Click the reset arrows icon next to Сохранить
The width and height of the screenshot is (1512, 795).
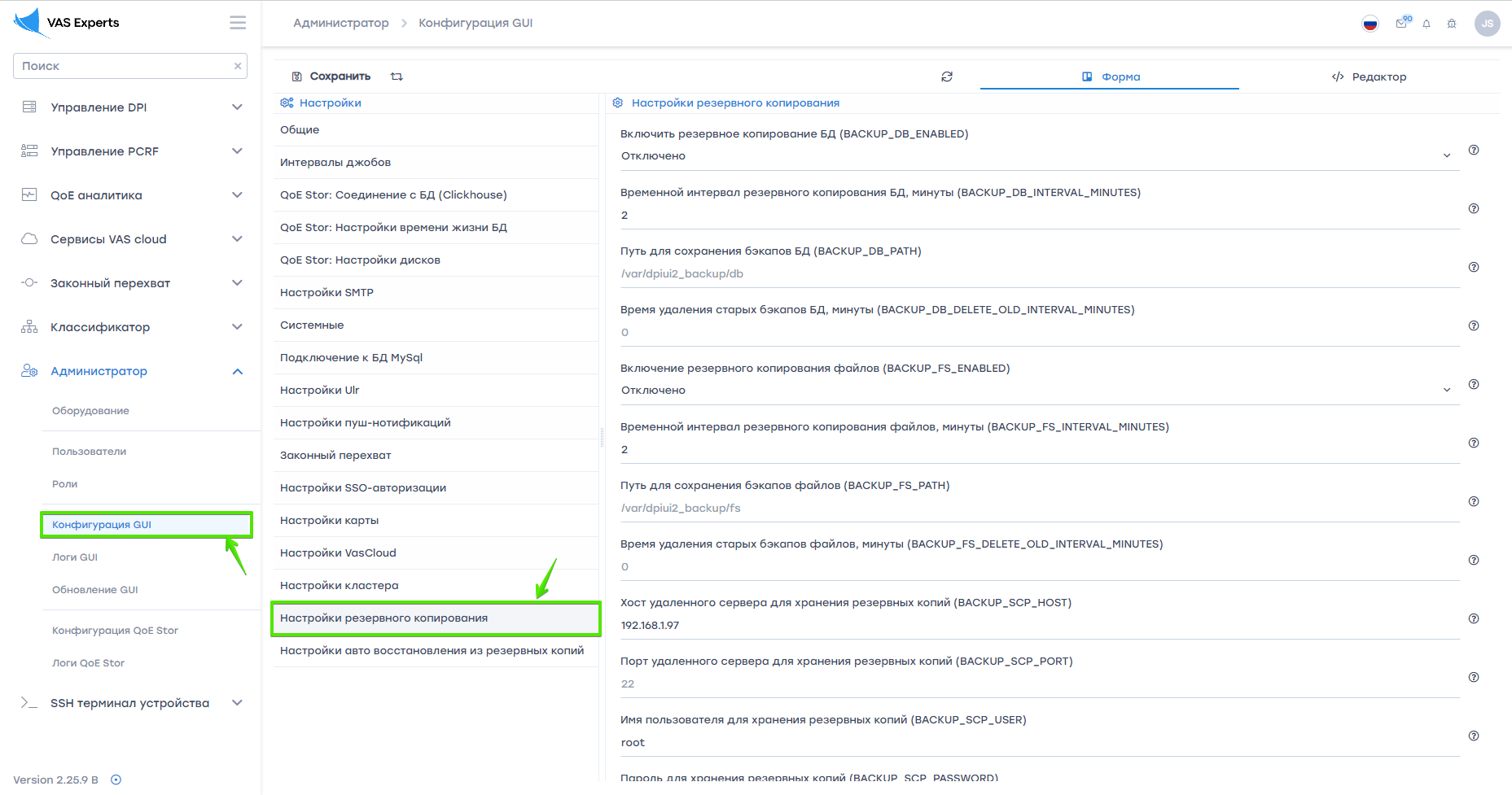(x=397, y=76)
